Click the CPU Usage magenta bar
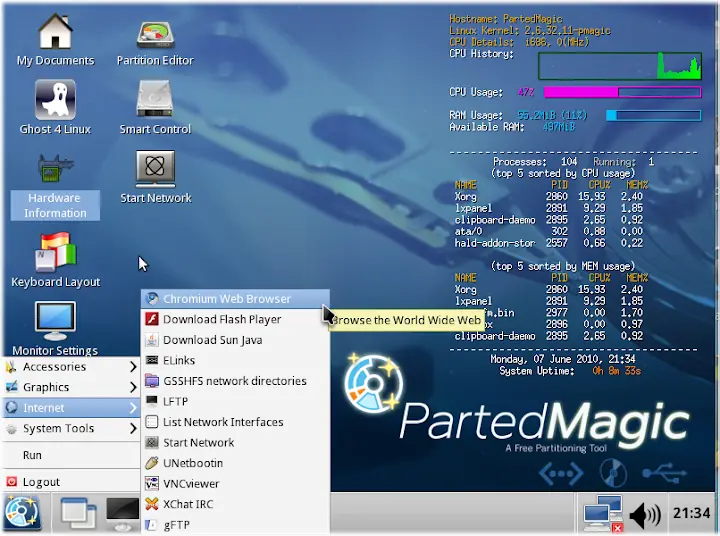The width and height of the screenshot is (720, 536). click(x=622, y=92)
